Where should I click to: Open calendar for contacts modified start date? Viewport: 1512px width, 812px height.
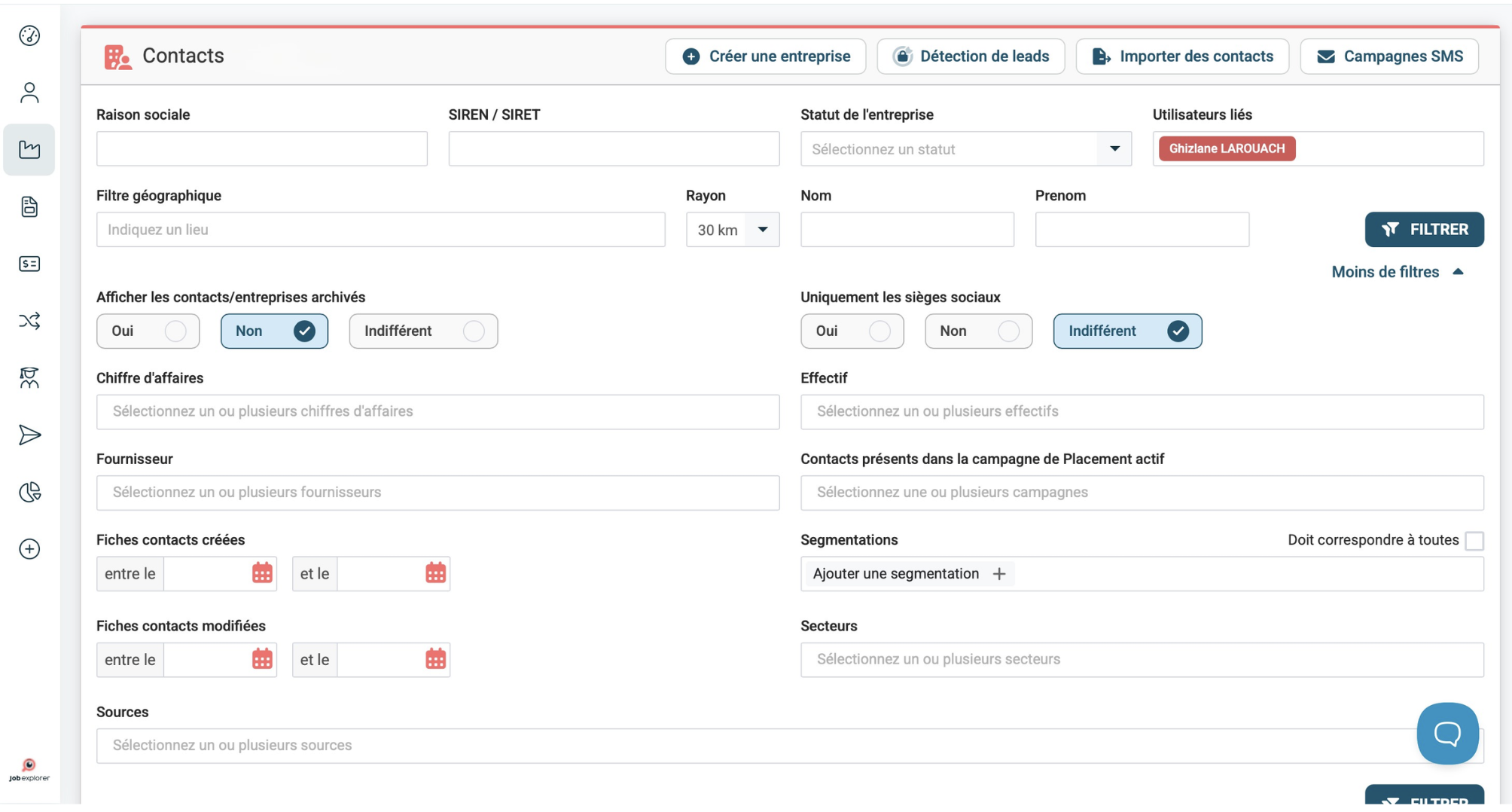point(262,659)
